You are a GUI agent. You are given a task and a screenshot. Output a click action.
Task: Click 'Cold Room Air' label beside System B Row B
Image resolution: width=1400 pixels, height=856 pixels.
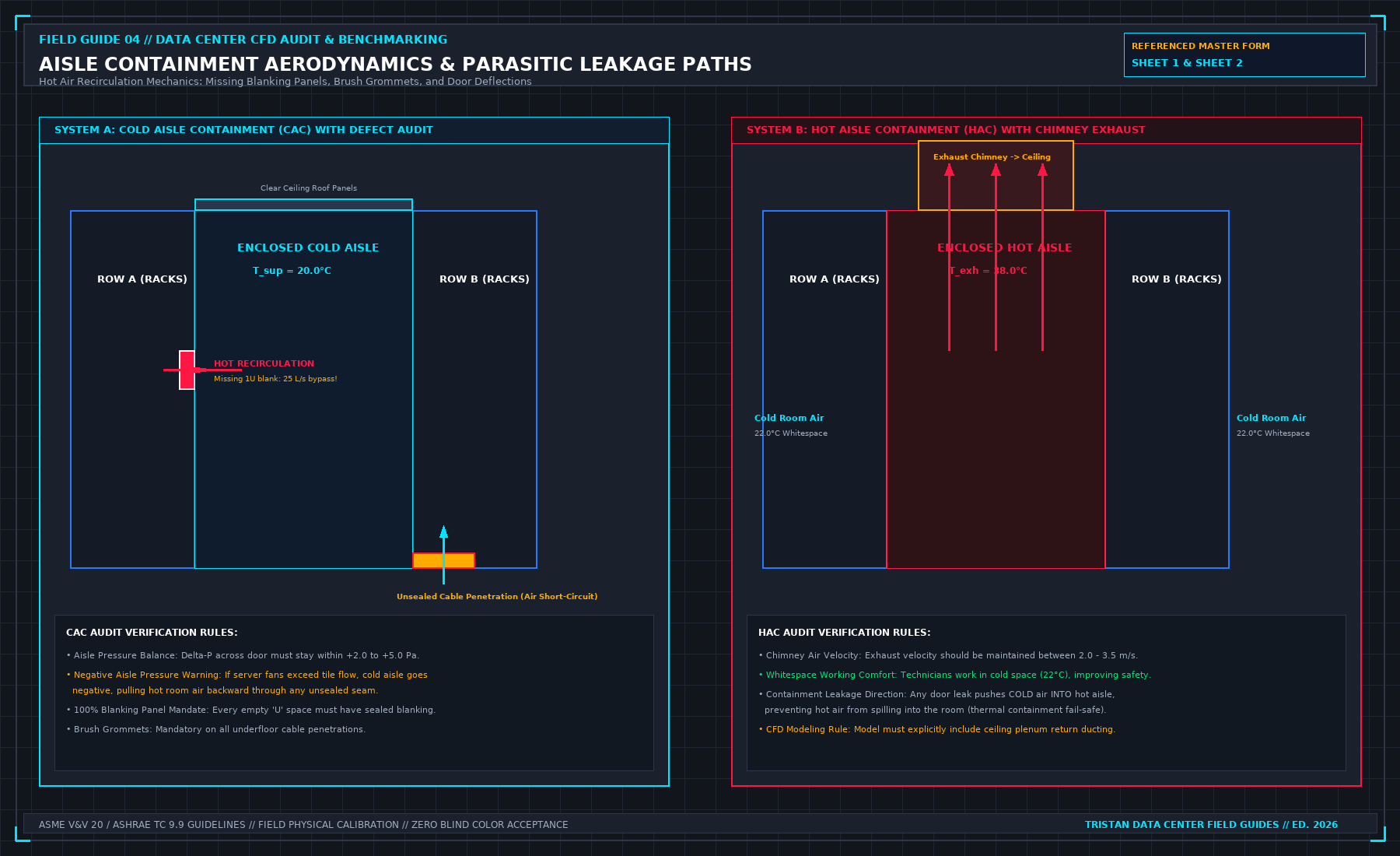[1271, 418]
